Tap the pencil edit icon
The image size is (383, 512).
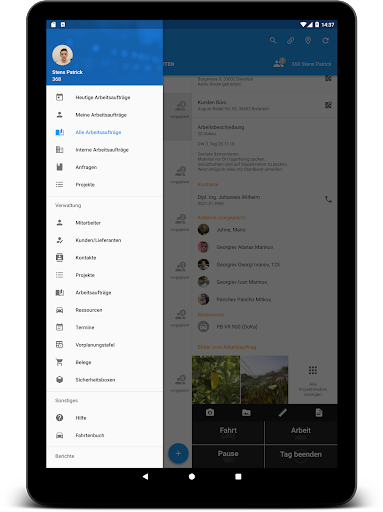coord(283,413)
